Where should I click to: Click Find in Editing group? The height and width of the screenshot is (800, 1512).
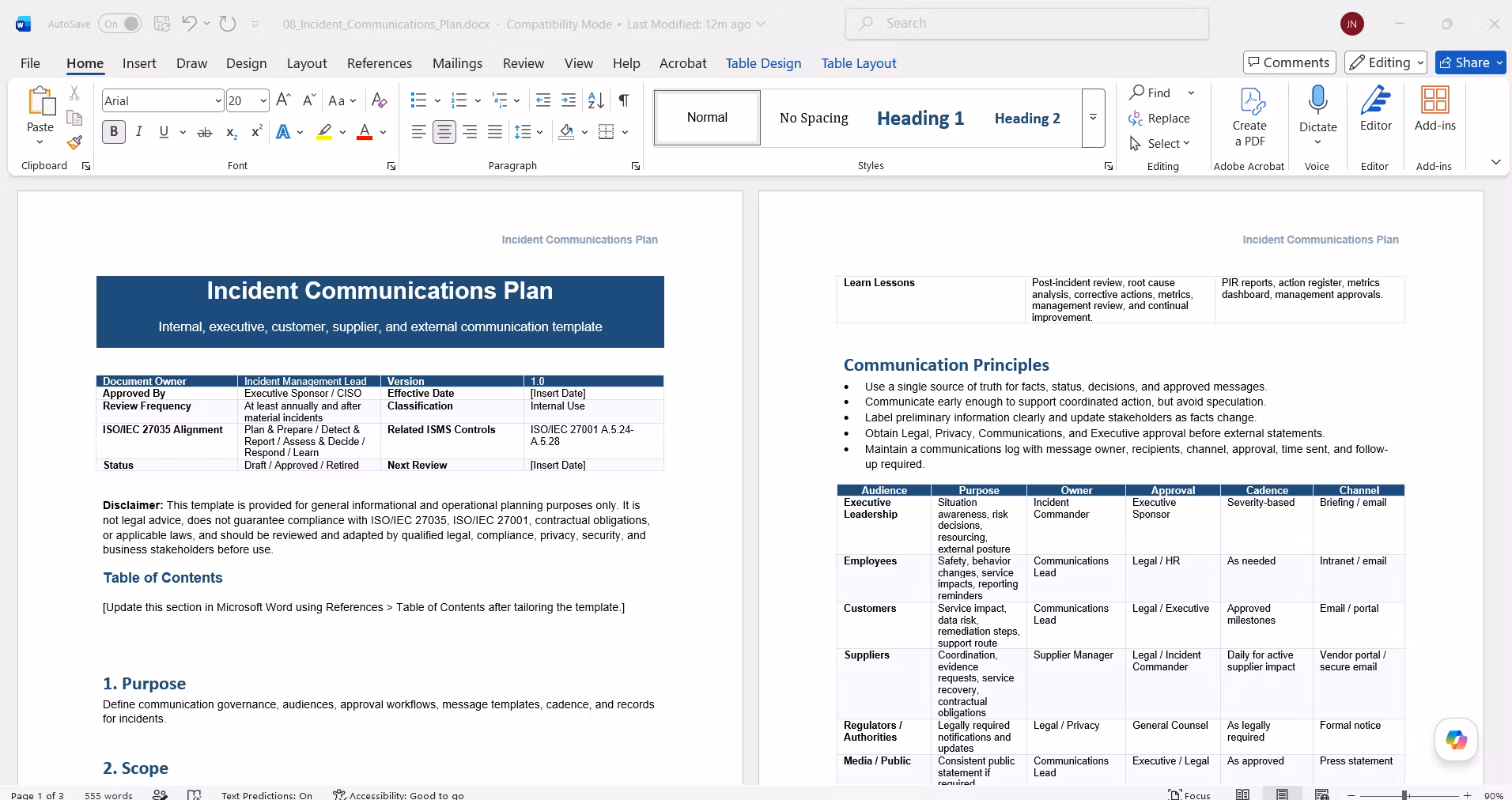pyautogui.click(x=1150, y=92)
